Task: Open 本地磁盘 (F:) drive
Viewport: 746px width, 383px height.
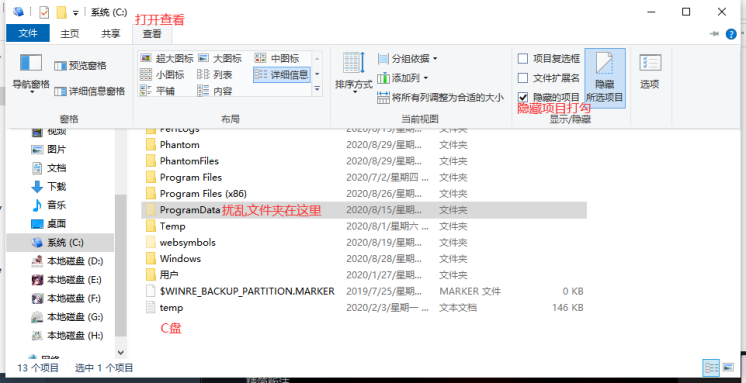Action: coord(67,298)
